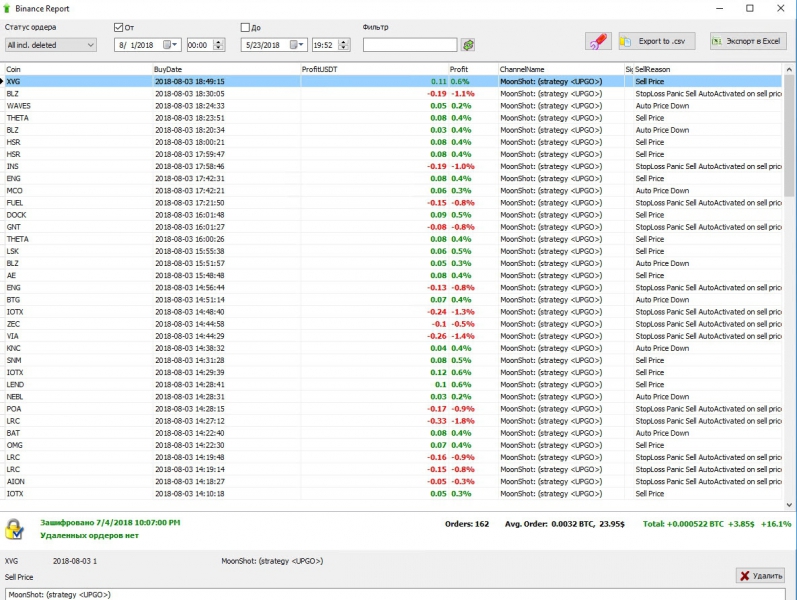
Task: Select the OMG coin row
Action: [x=393, y=445]
